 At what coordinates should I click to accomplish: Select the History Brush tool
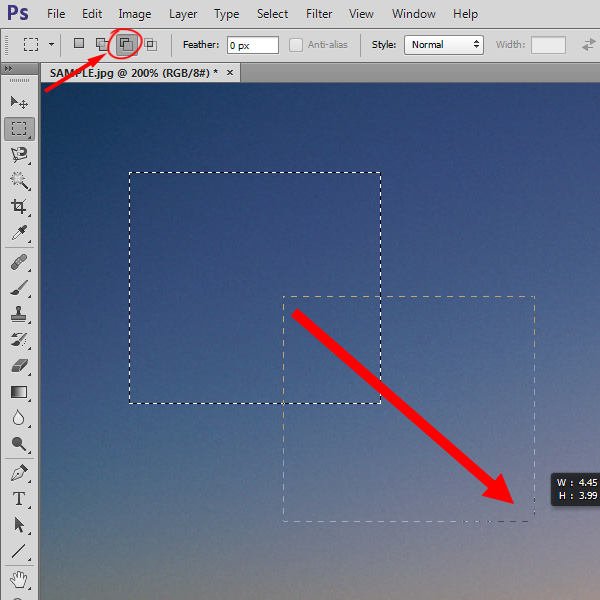[x=19, y=340]
